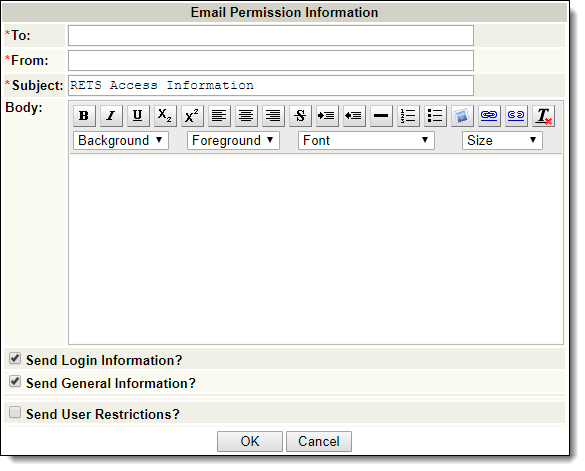This screenshot has width=585, height=471.
Task: Check Send User Restrictions checkbox
Action: 15,412
